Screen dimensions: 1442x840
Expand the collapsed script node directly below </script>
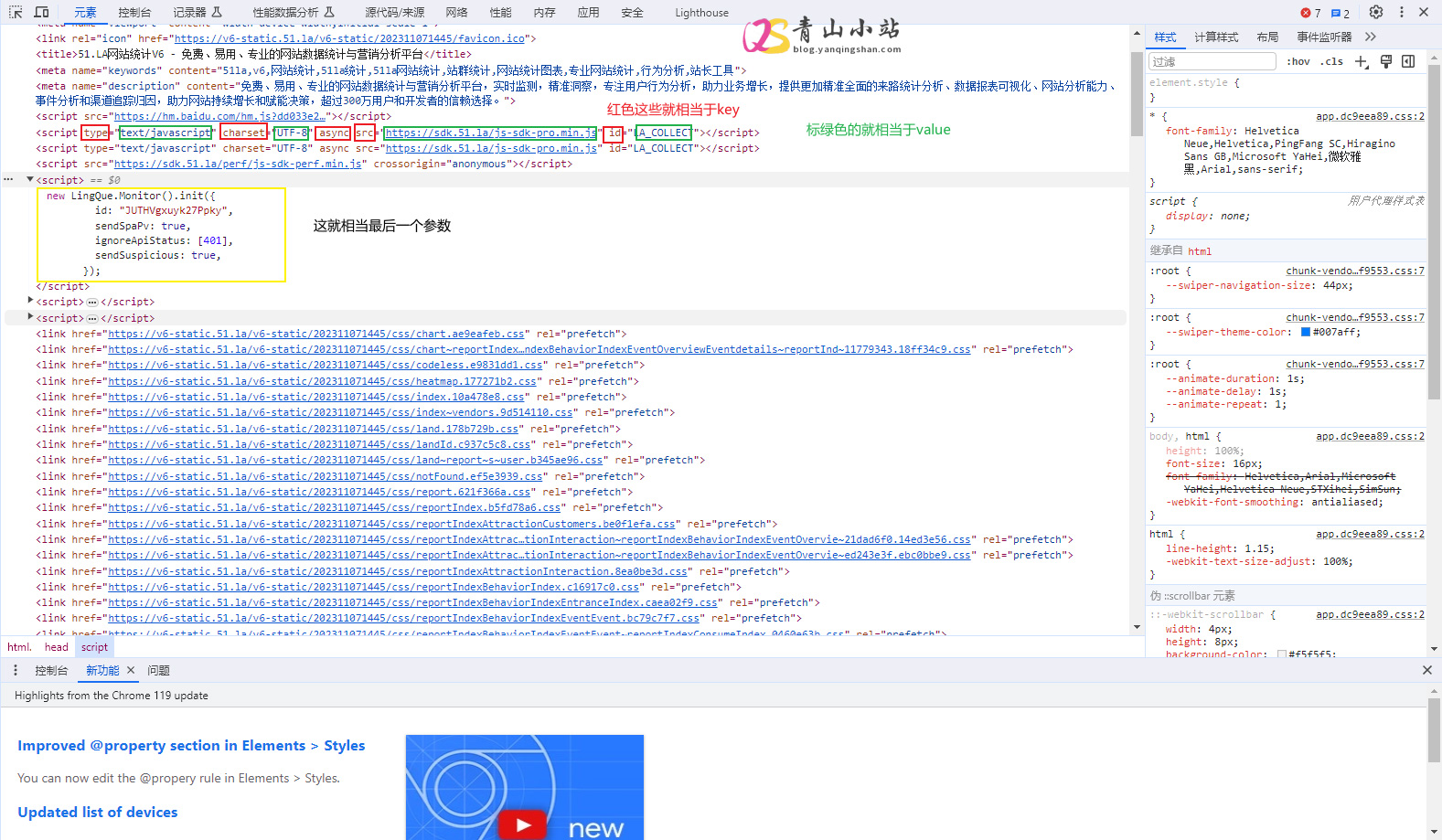tap(30, 301)
